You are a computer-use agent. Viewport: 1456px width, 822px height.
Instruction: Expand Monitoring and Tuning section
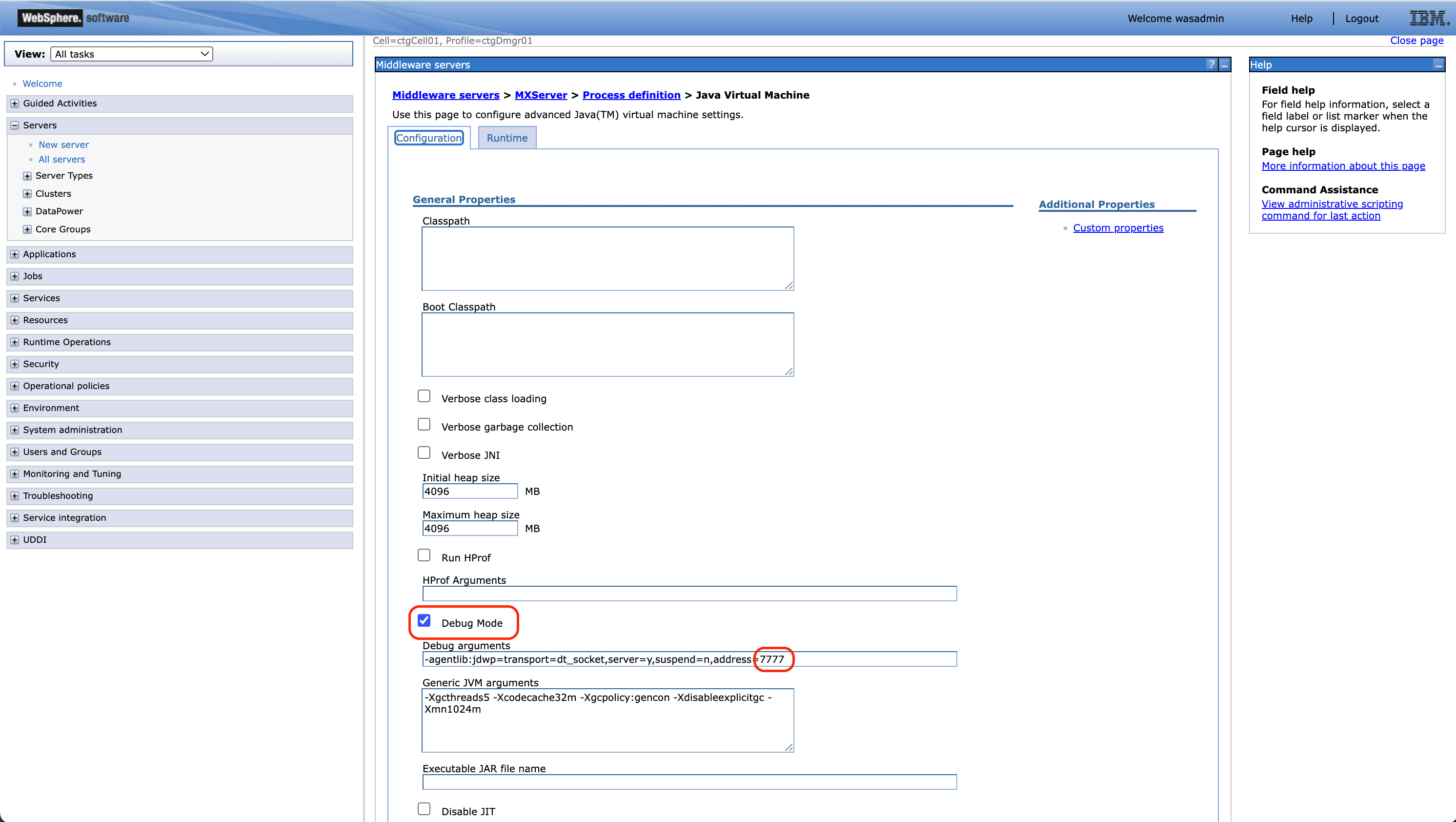[x=15, y=474]
